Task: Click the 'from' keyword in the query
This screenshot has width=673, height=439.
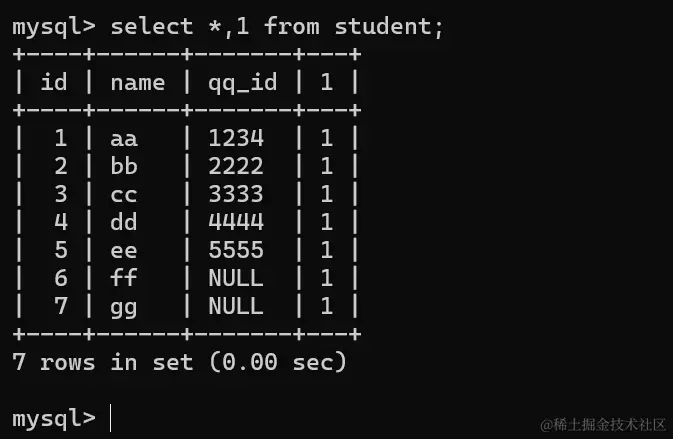Action: [291, 26]
